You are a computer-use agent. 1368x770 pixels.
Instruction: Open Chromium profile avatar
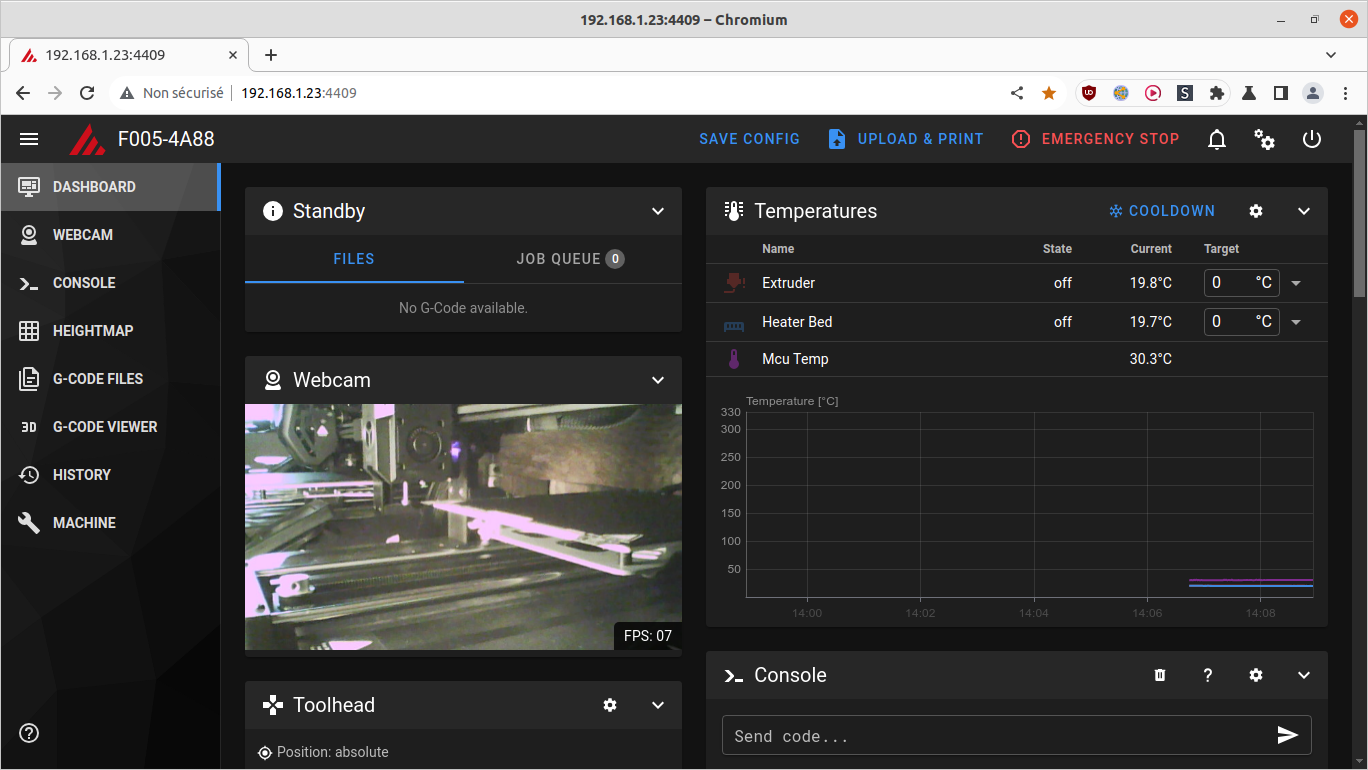point(1313,93)
